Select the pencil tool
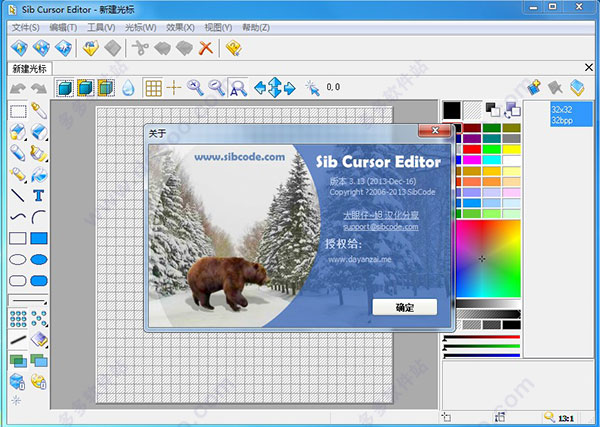 18,153
